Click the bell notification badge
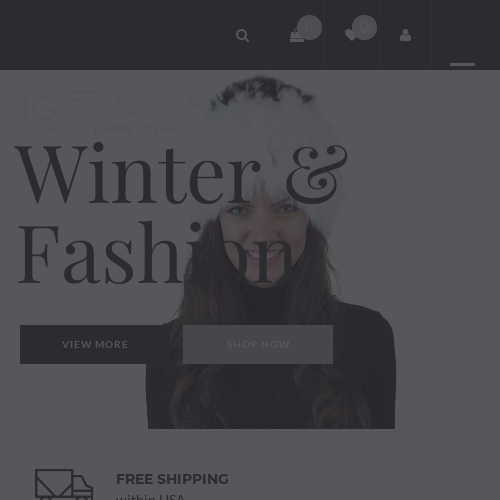 tap(364, 27)
